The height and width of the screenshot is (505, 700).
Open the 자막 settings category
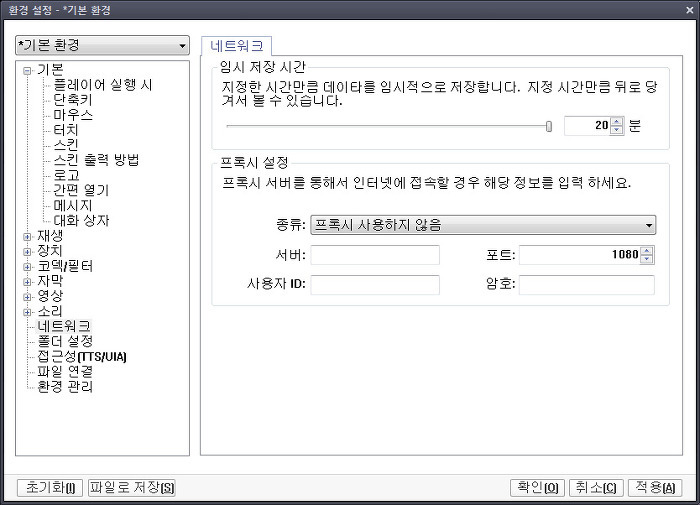tap(50, 281)
